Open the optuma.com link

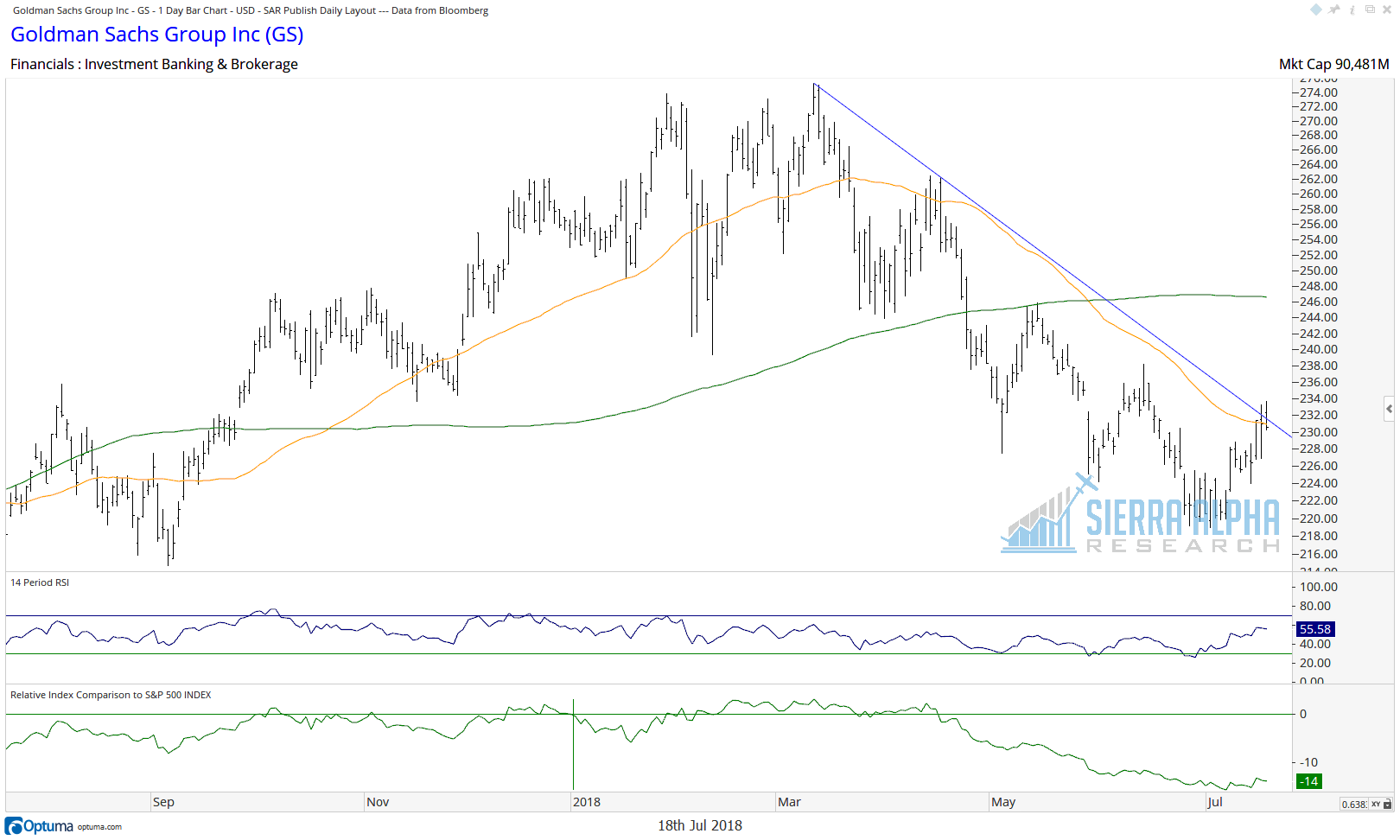click(99, 827)
